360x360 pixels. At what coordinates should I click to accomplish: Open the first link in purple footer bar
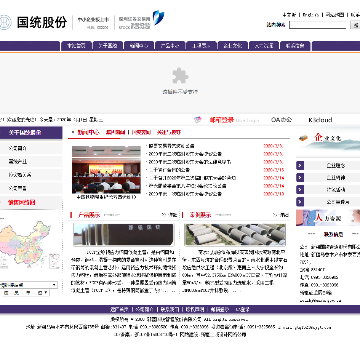point(119,309)
